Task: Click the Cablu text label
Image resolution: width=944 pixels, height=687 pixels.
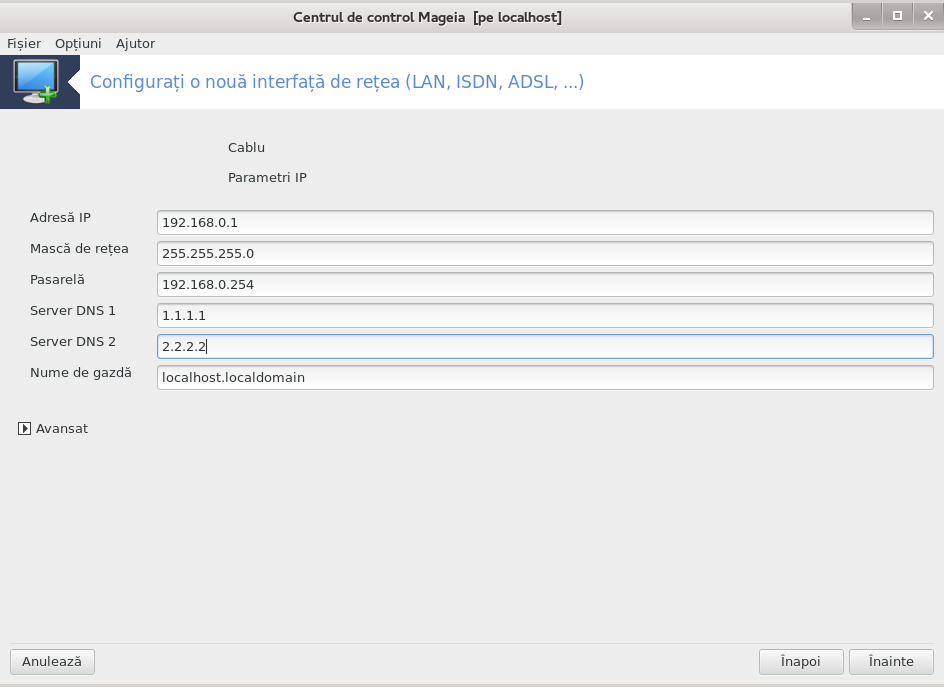Action: (246, 148)
